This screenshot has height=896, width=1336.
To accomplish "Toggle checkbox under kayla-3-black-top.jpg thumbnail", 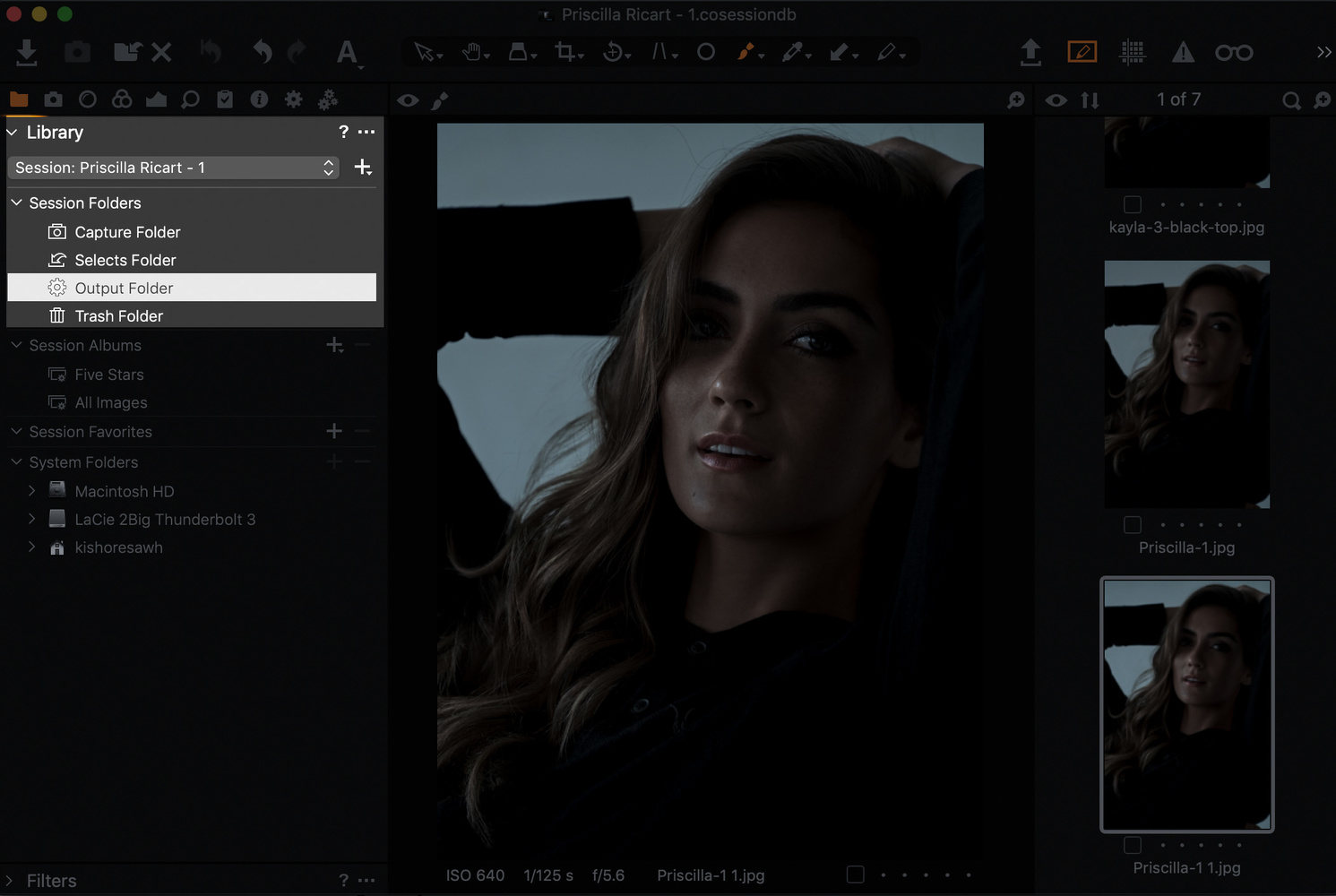I will [1133, 204].
